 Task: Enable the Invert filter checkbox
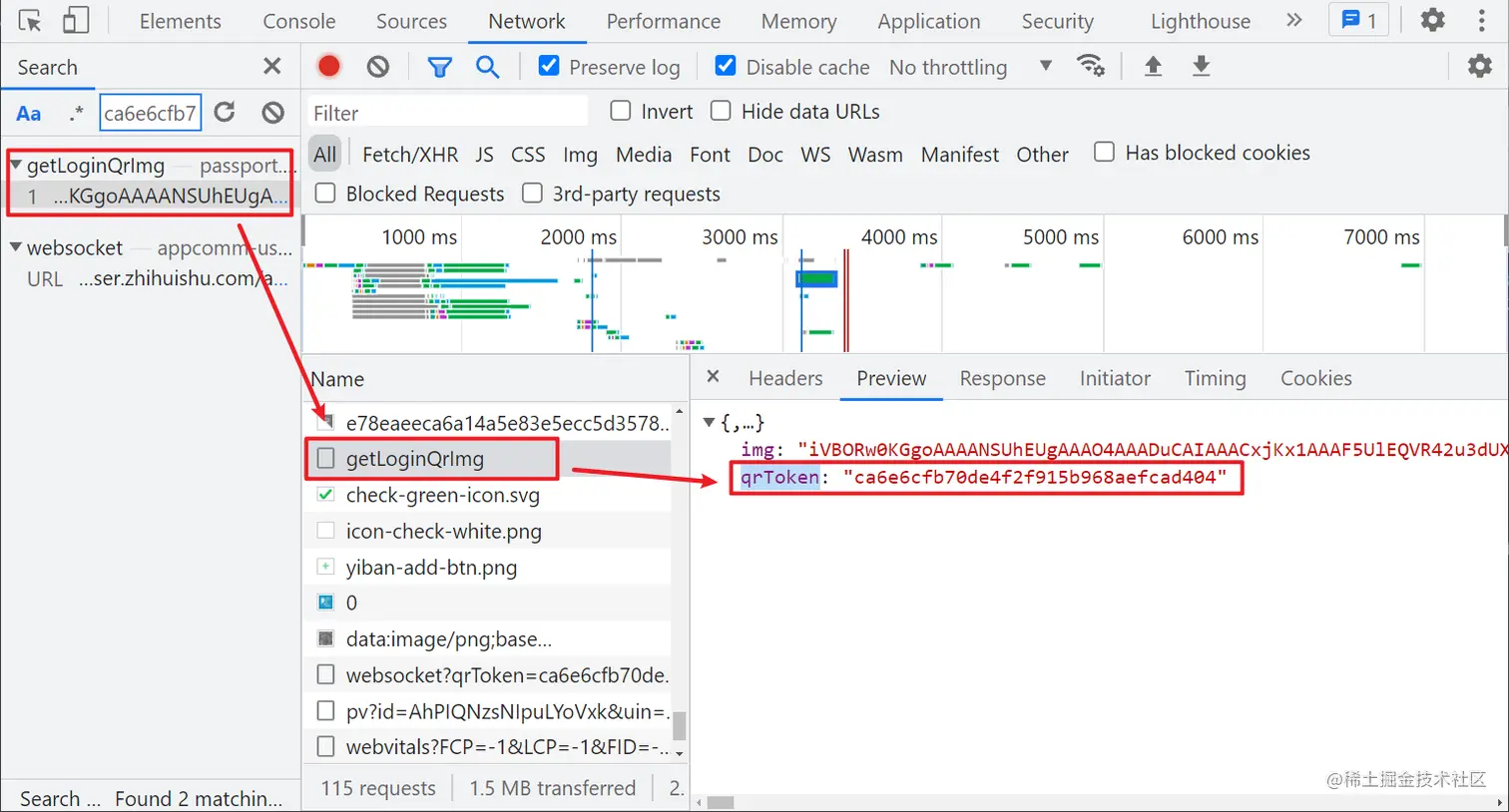(621, 111)
